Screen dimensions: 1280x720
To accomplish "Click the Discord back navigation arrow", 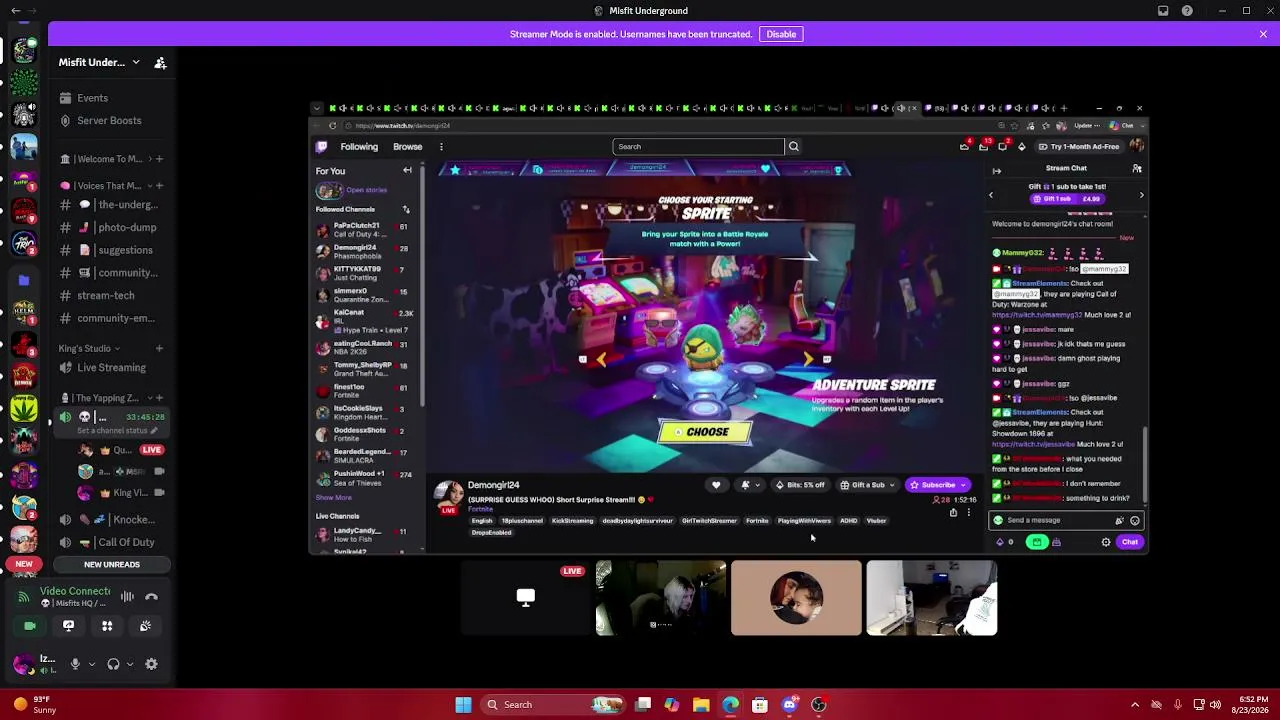I will tap(15, 11).
